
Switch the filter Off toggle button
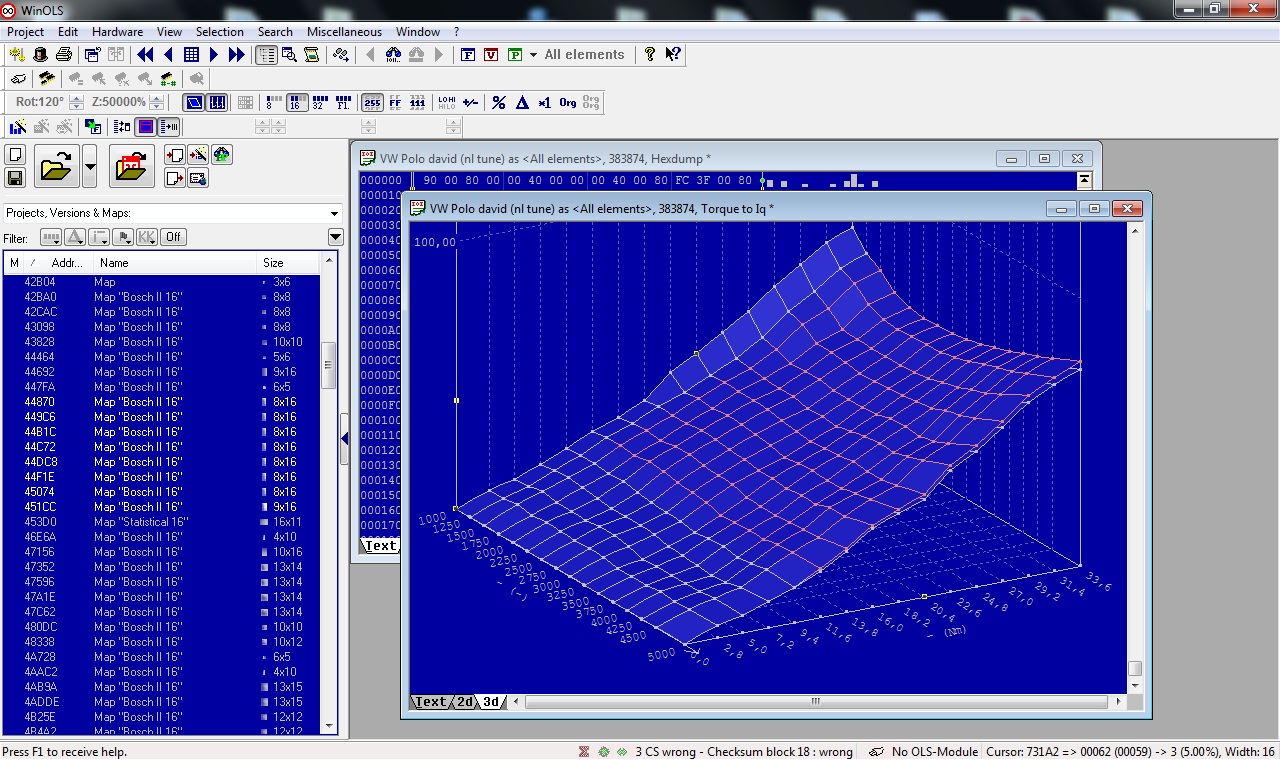[x=174, y=237]
